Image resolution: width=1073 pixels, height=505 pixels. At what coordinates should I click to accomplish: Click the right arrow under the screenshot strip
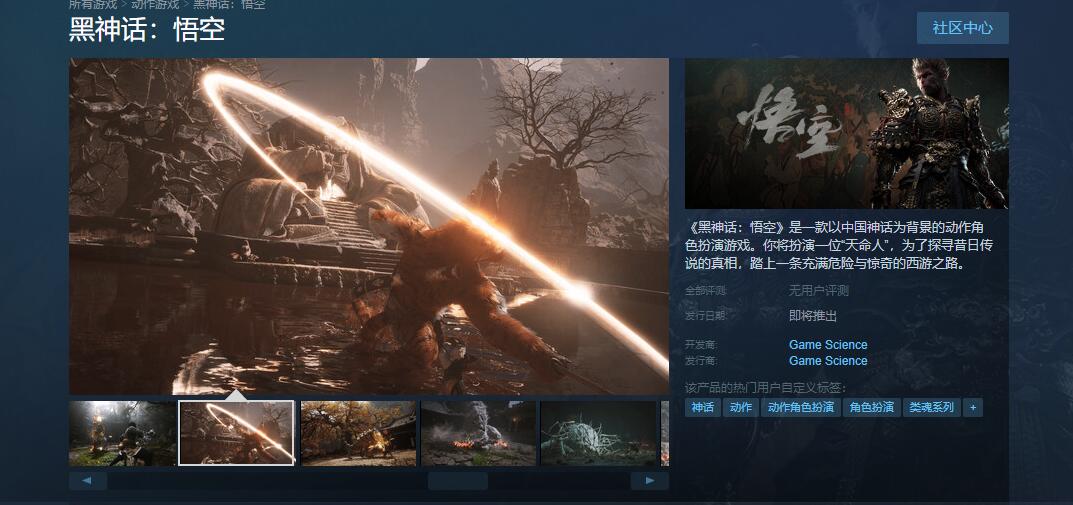point(649,481)
